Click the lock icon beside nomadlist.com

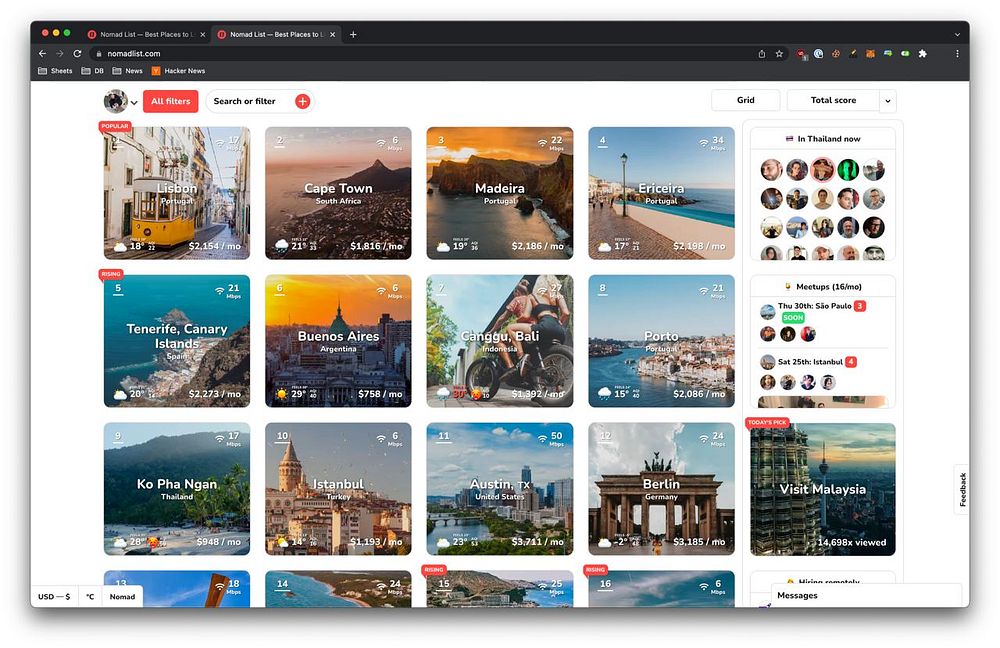coord(99,54)
